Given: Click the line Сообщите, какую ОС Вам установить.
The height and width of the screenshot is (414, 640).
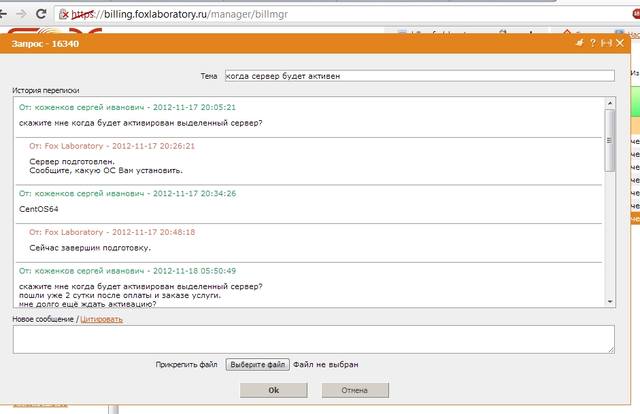Looking at the screenshot, I should (106, 171).
